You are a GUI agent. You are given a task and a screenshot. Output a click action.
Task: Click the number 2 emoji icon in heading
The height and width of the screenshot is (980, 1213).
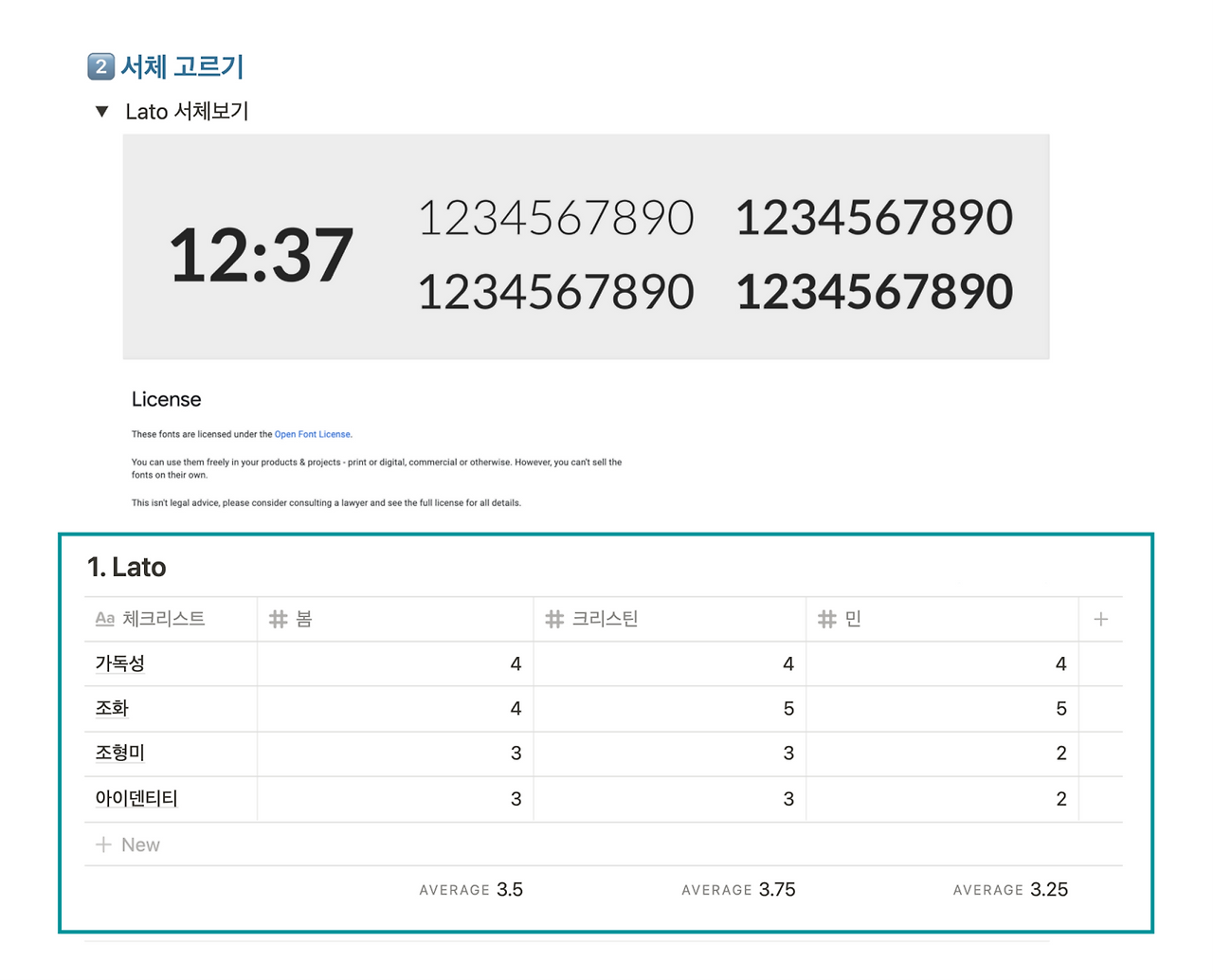[x=100, y=66]
